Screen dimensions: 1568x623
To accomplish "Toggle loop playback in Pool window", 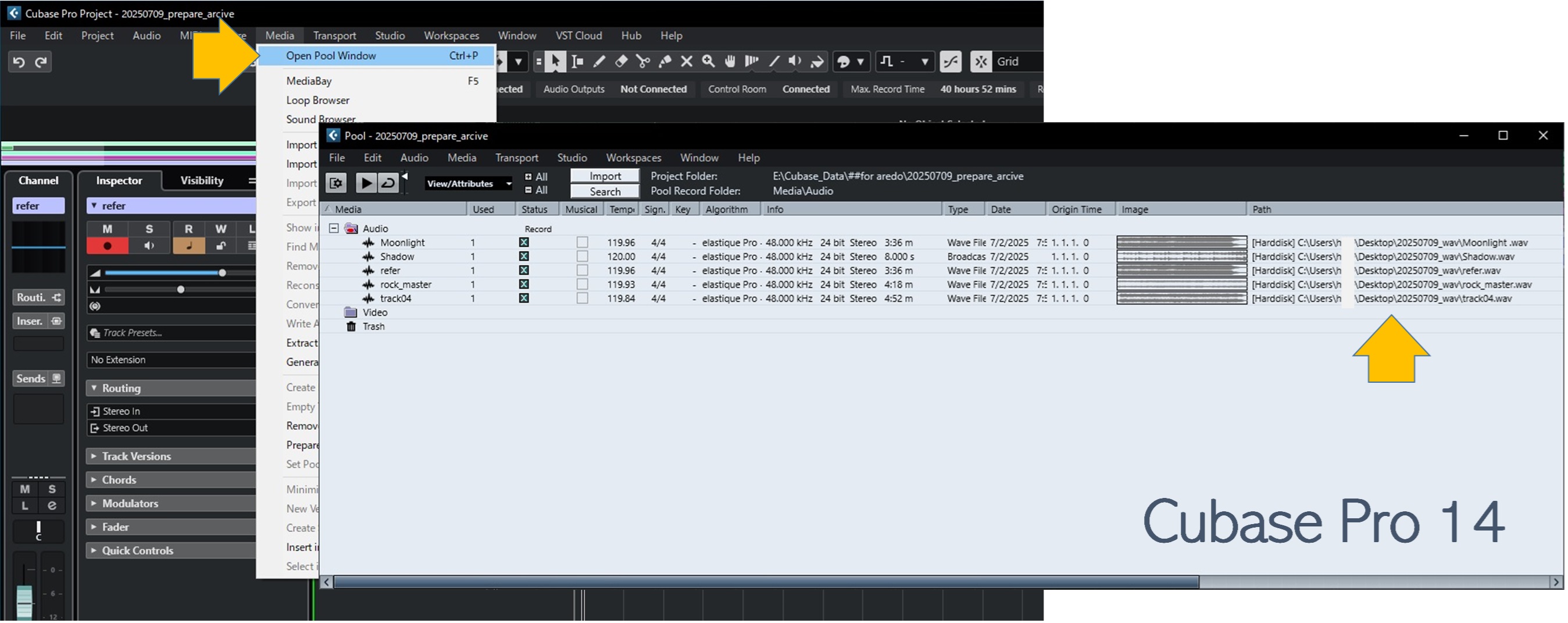I will tap(388, 183).
